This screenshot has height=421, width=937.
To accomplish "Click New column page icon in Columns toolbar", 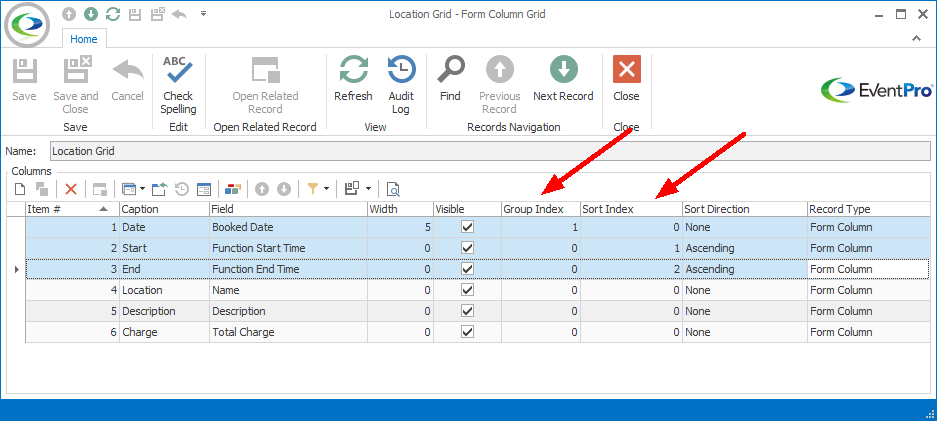I will point(20,189).
